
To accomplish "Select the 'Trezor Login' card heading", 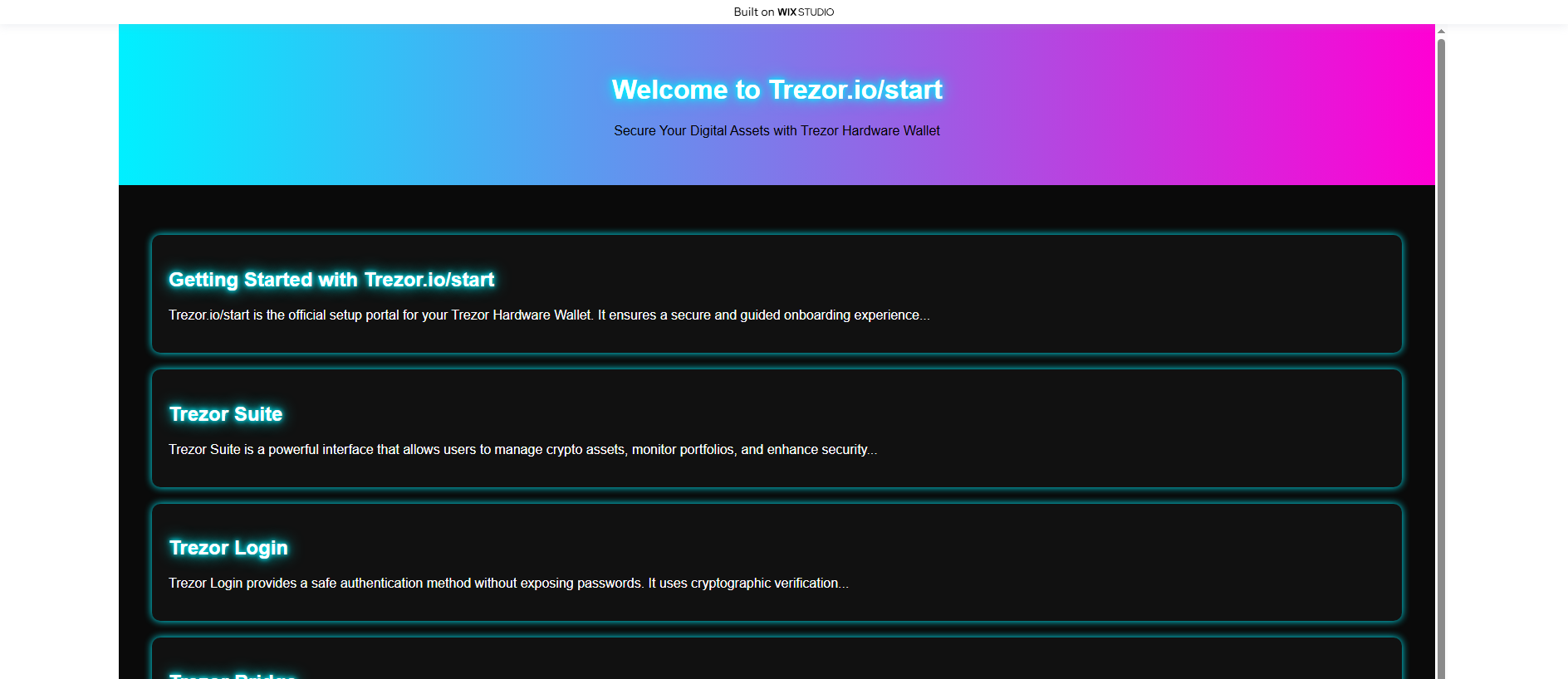I will coord(228,548).
